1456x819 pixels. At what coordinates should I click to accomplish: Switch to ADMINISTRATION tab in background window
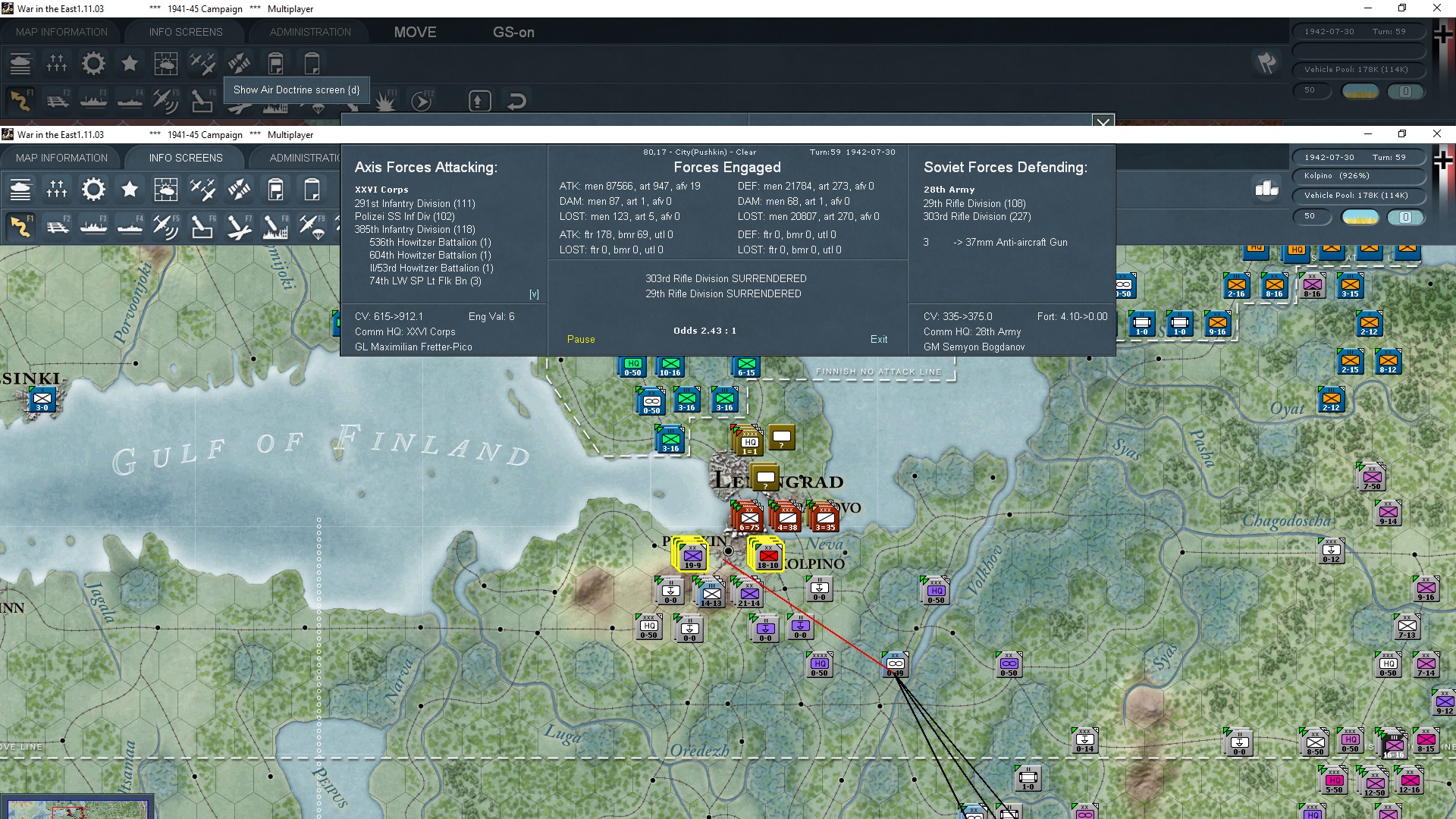click(x=310, y=32)
